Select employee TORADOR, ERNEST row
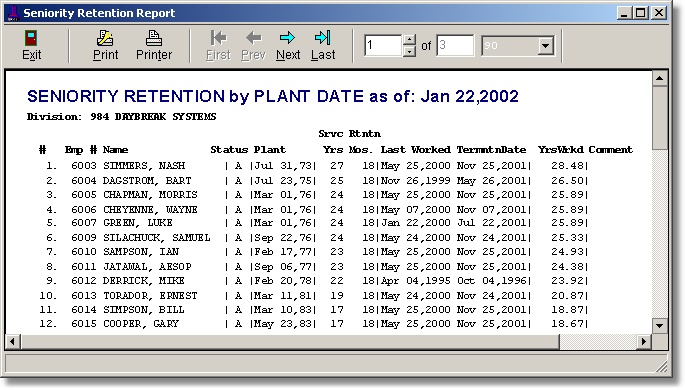Viewport: 685px width, 390px height. point(314,296)
